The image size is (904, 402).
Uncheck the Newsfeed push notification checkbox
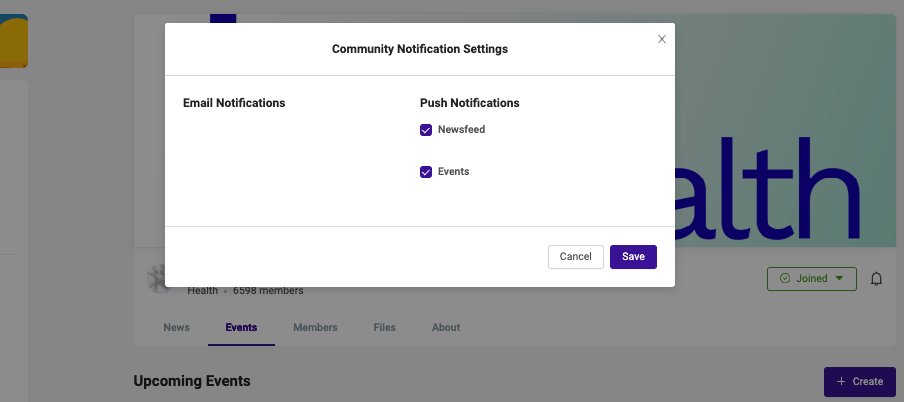coord(426,130)
